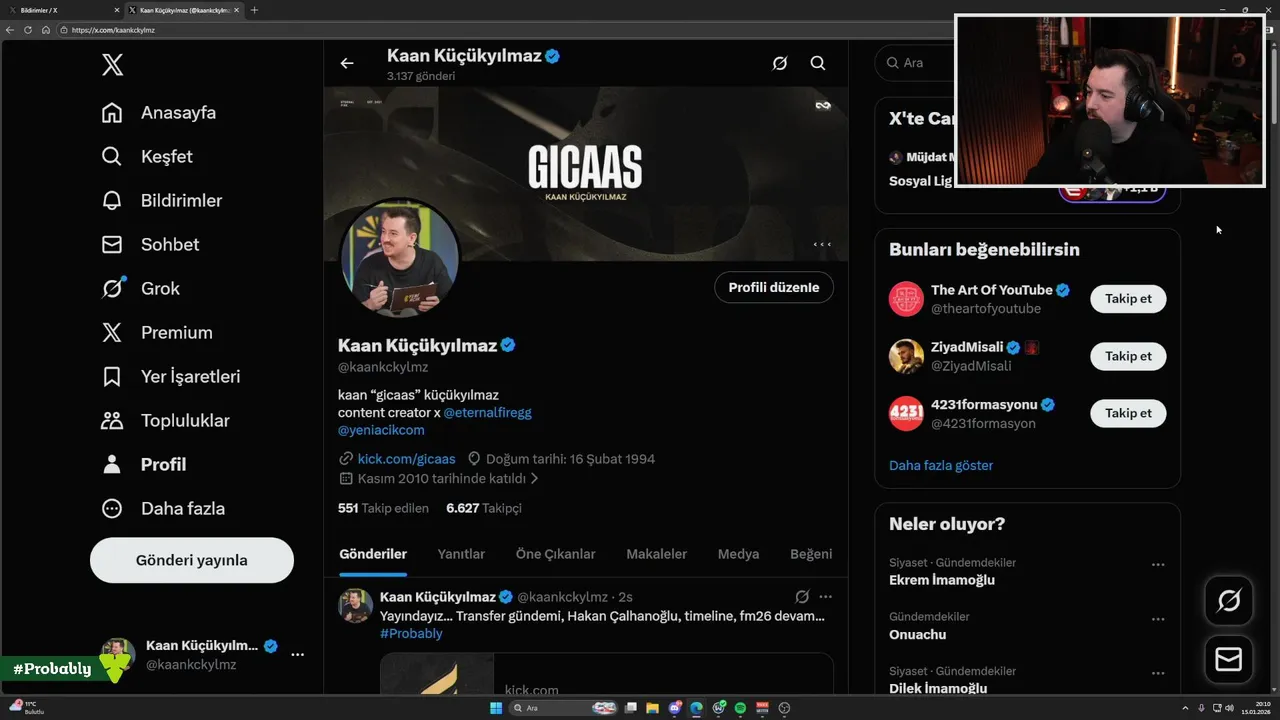Image resolution: width=1280 pixels, height=720 pixels.
Task: Open the account menu dots beside @kaankckylmz
Action: [297, 654]
